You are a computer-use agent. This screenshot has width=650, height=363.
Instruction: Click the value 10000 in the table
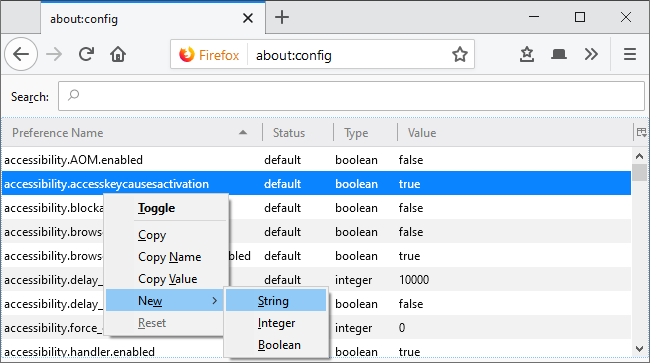(x=414, y=280)
